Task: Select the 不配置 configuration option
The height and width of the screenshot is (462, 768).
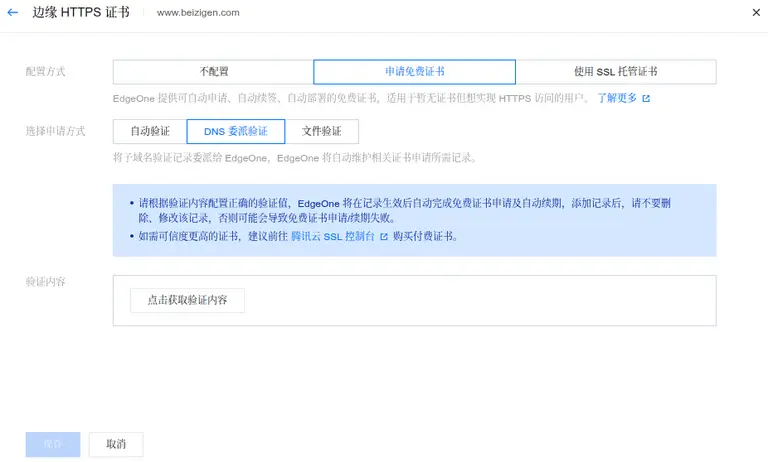Action: click(213, 72)
